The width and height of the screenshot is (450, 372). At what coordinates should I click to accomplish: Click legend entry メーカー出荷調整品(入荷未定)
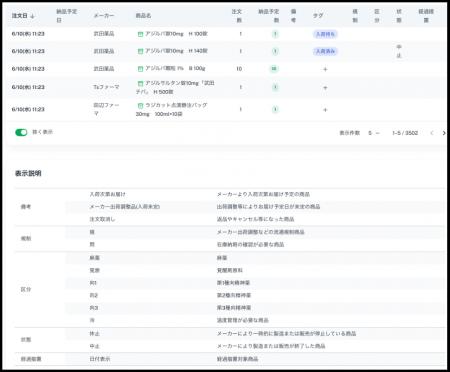[125, 207]
